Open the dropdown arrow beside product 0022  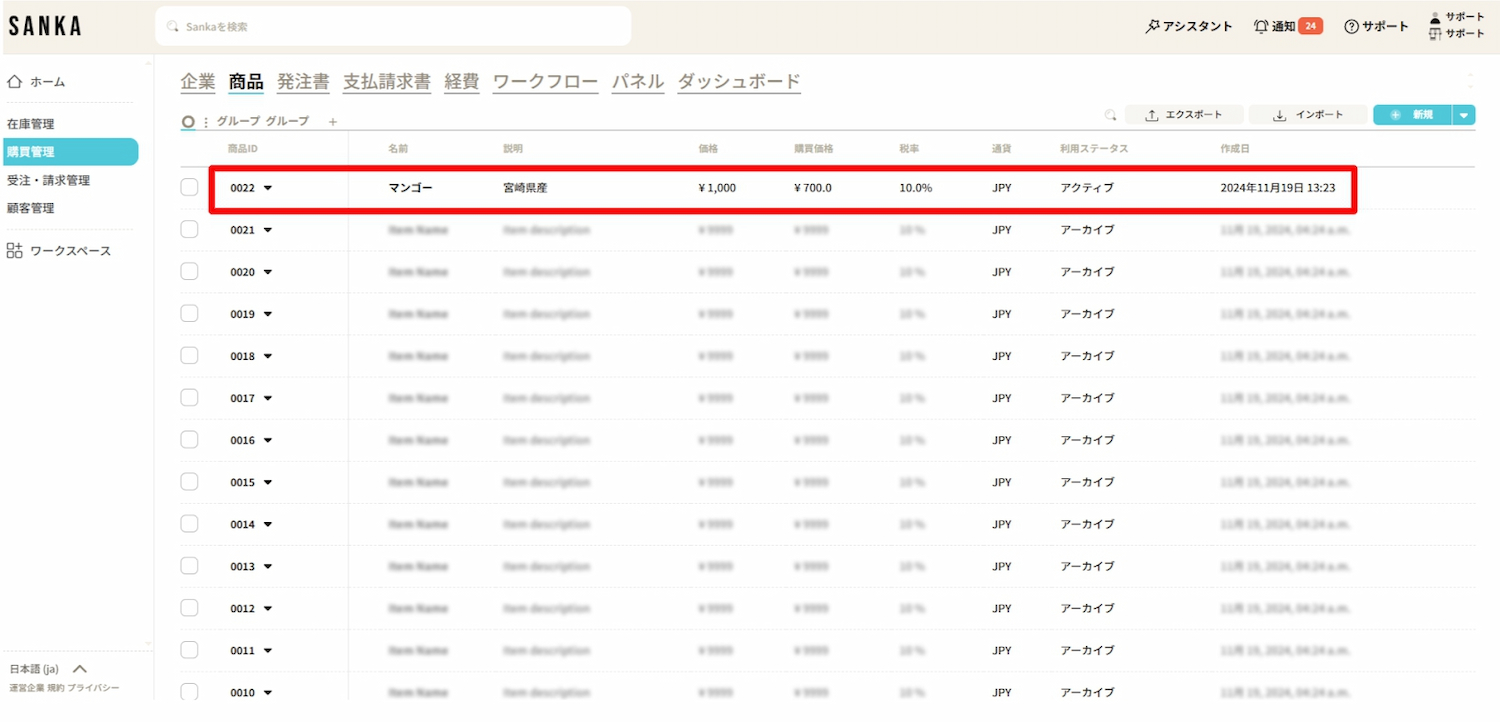pos(268,188)
